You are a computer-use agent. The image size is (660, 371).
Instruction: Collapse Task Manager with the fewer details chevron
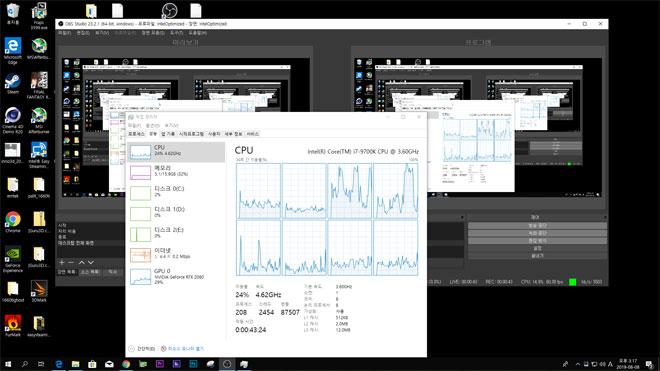131,349
